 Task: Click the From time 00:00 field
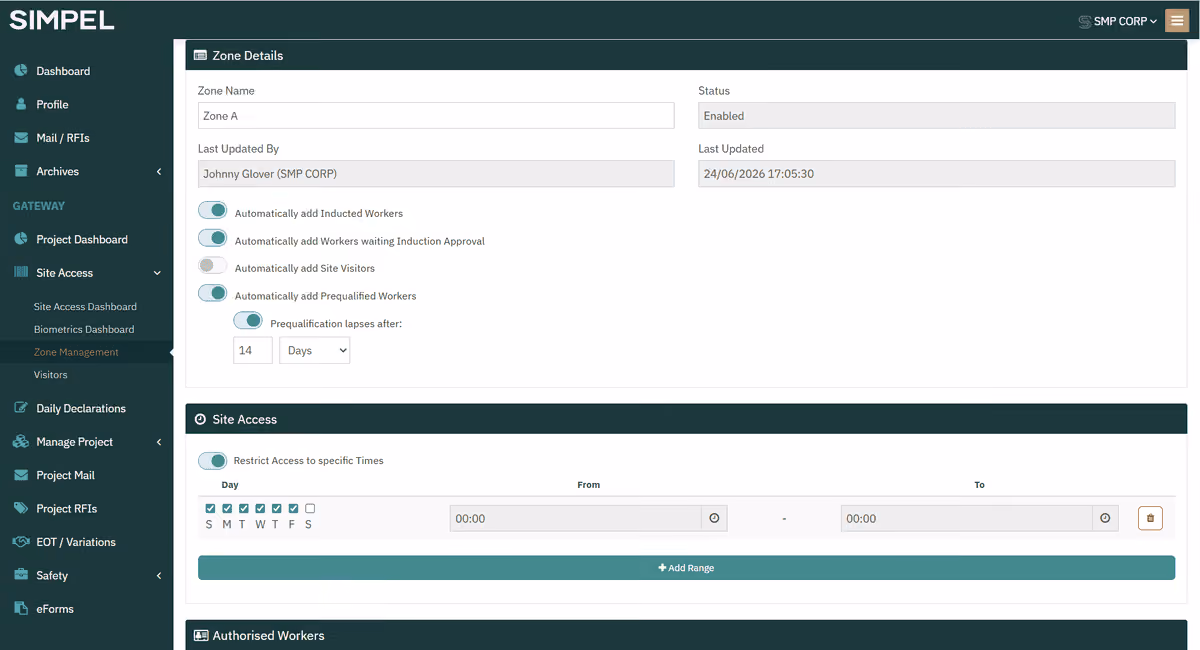point(576,518)
